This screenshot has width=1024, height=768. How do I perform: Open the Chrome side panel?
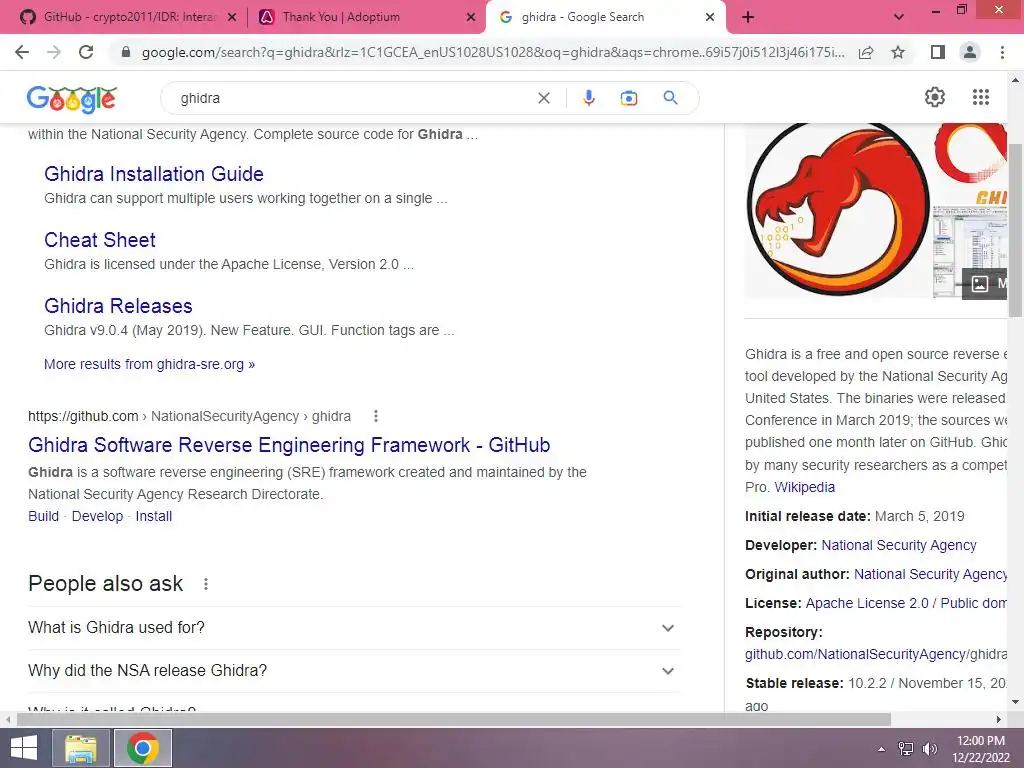pyautogui.click(x=938, y=52)
